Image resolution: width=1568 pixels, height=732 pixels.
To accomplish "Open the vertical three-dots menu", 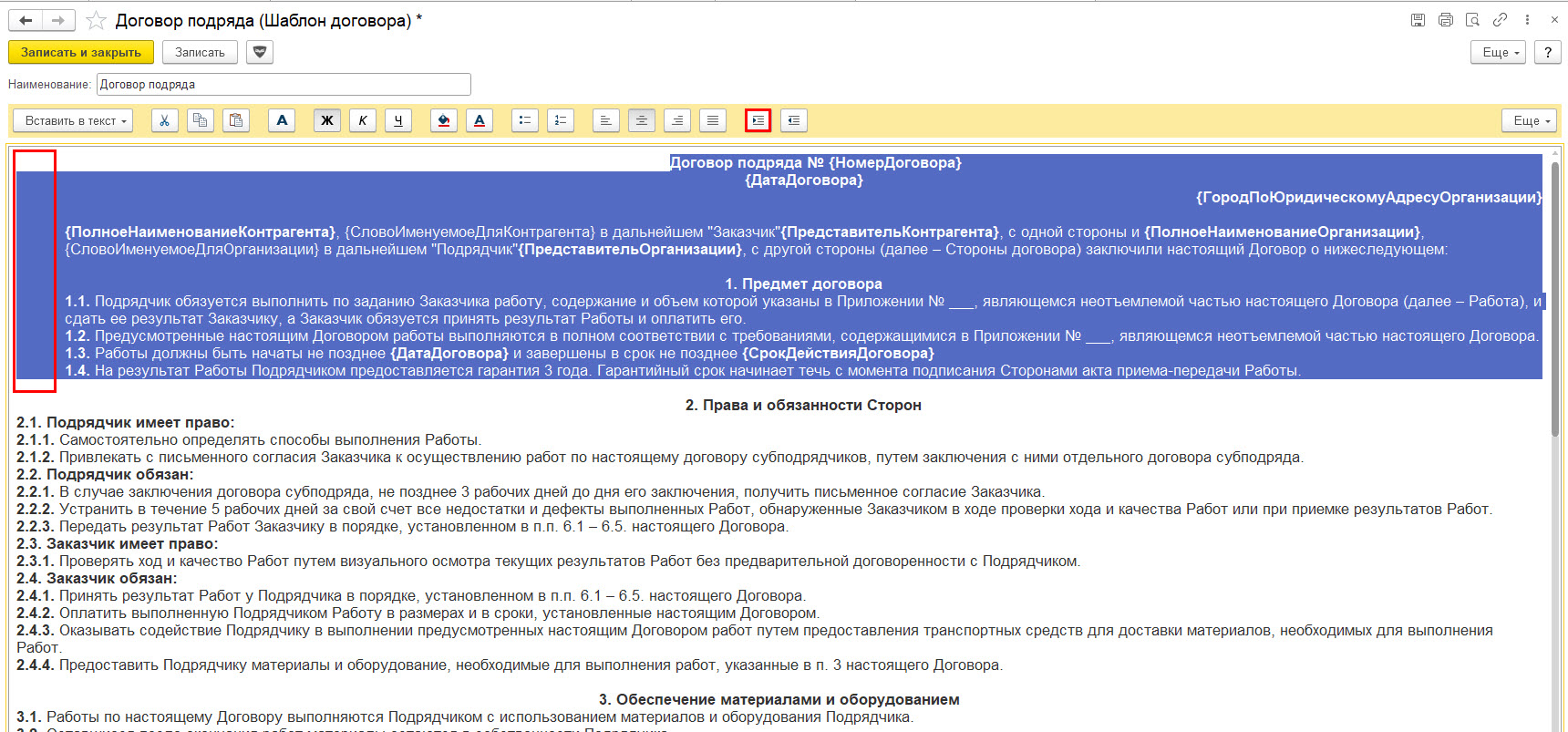I will pyautogui.click(x=1527, y=20).
